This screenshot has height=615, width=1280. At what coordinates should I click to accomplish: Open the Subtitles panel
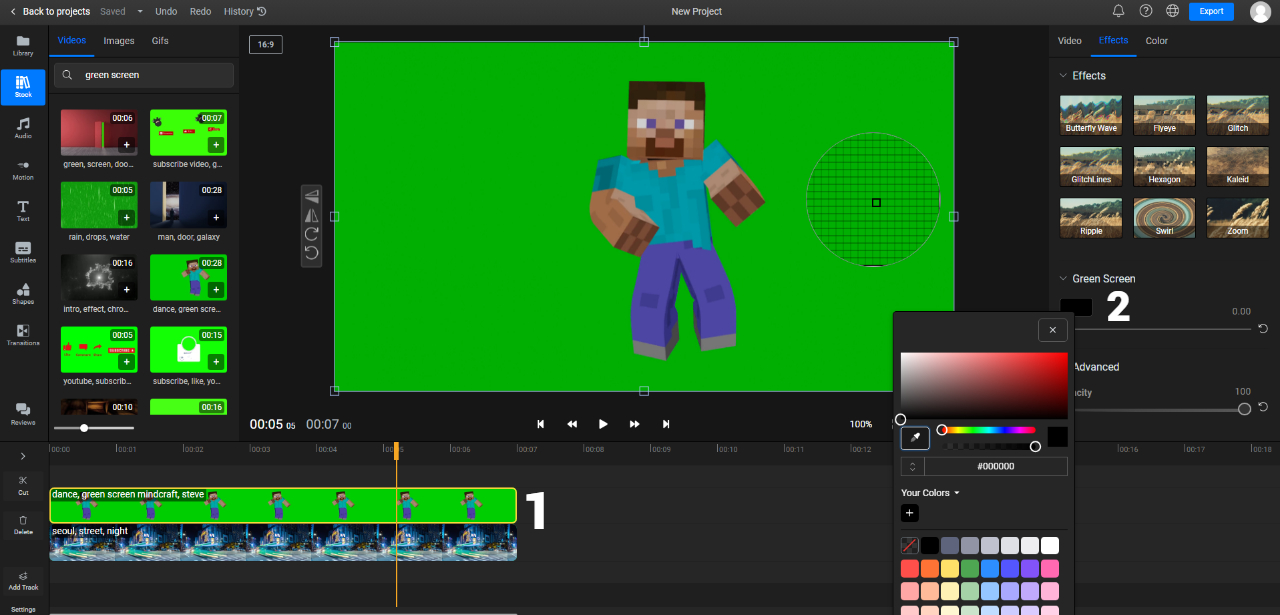(x=23, y=252)
